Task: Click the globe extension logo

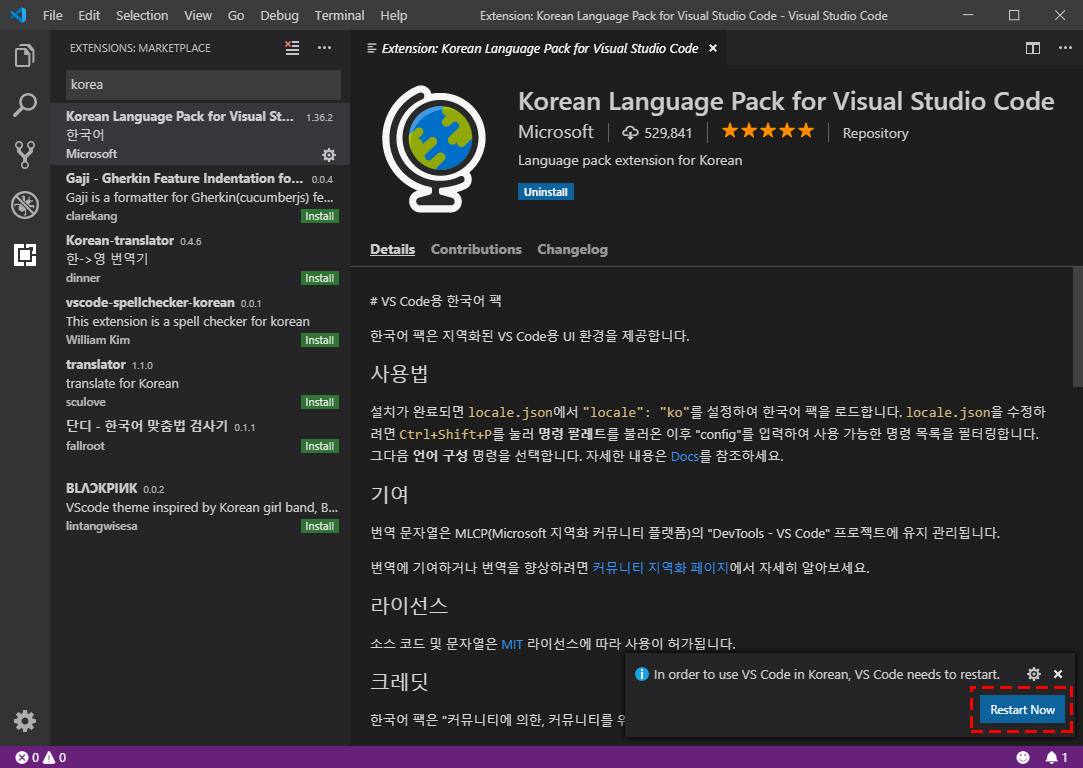Action: pyautogui.click(x=434, y=149)
